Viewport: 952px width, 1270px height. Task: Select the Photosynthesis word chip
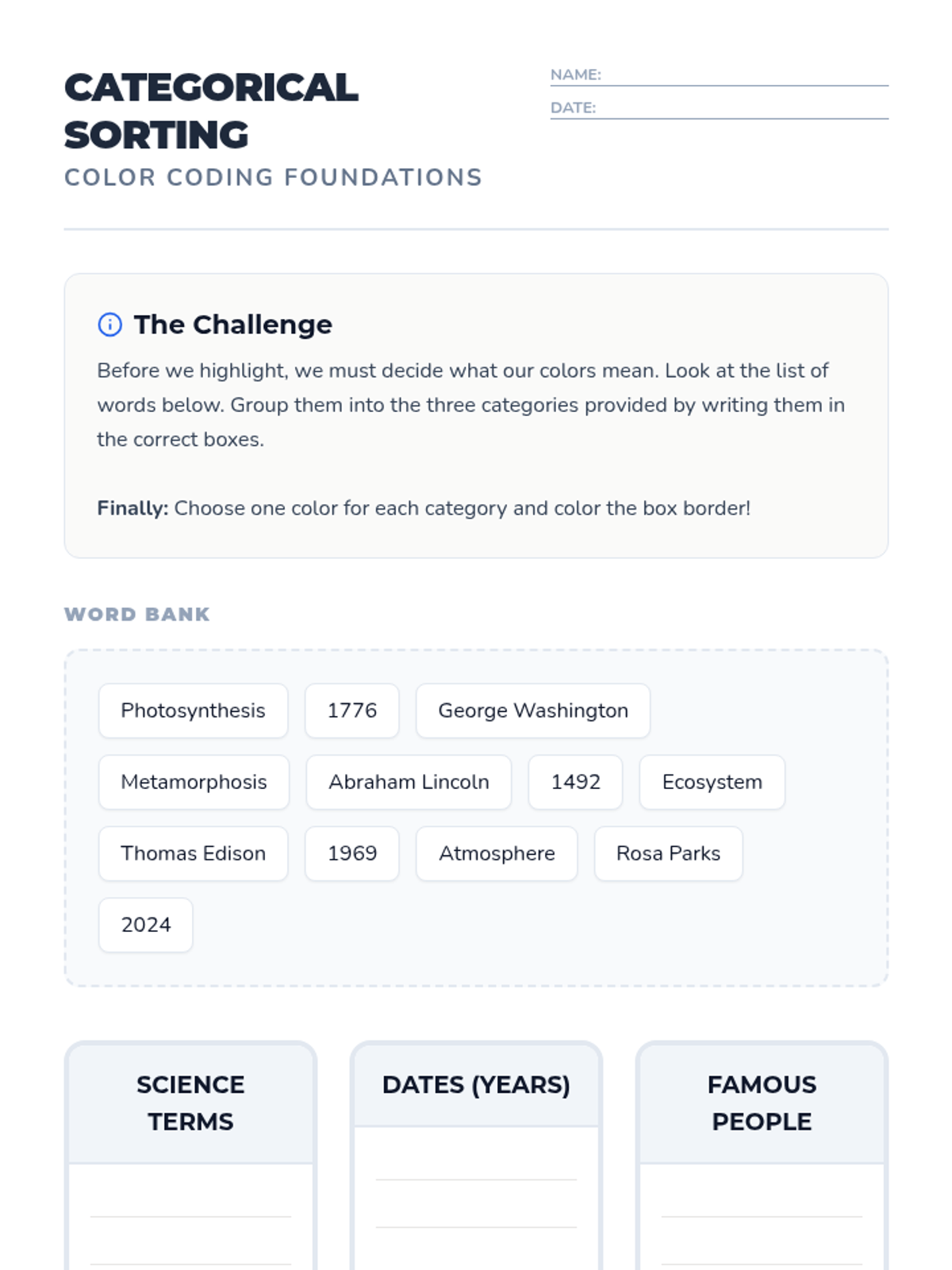point(193,710)
